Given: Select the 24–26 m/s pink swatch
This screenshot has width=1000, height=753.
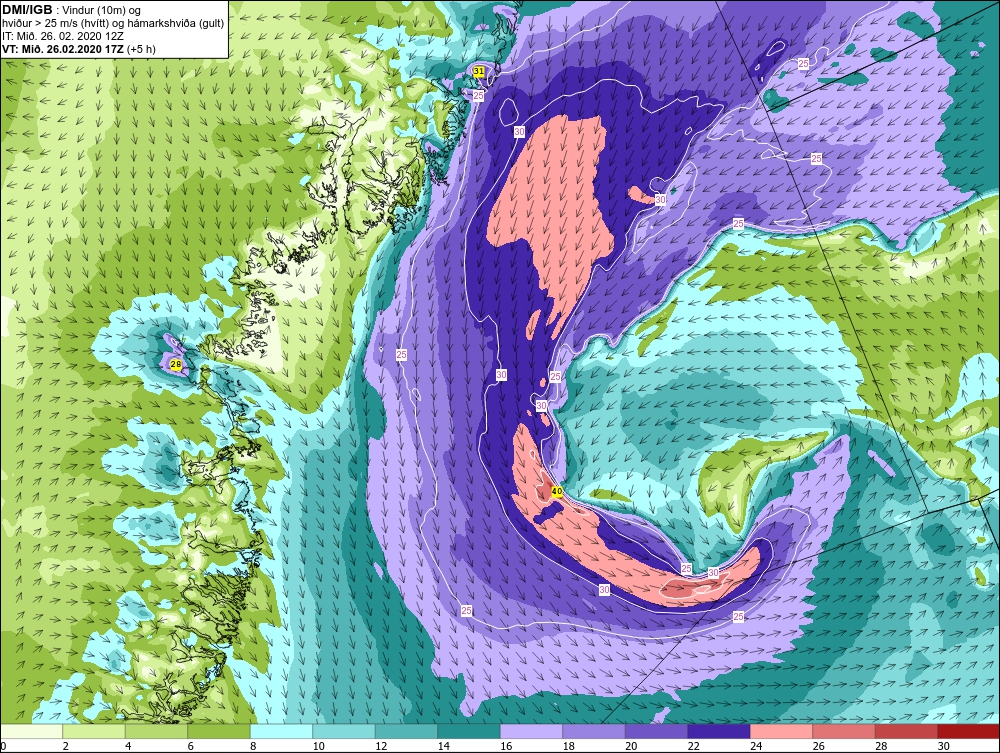Looking at the screenshot, I should [781, 731].
